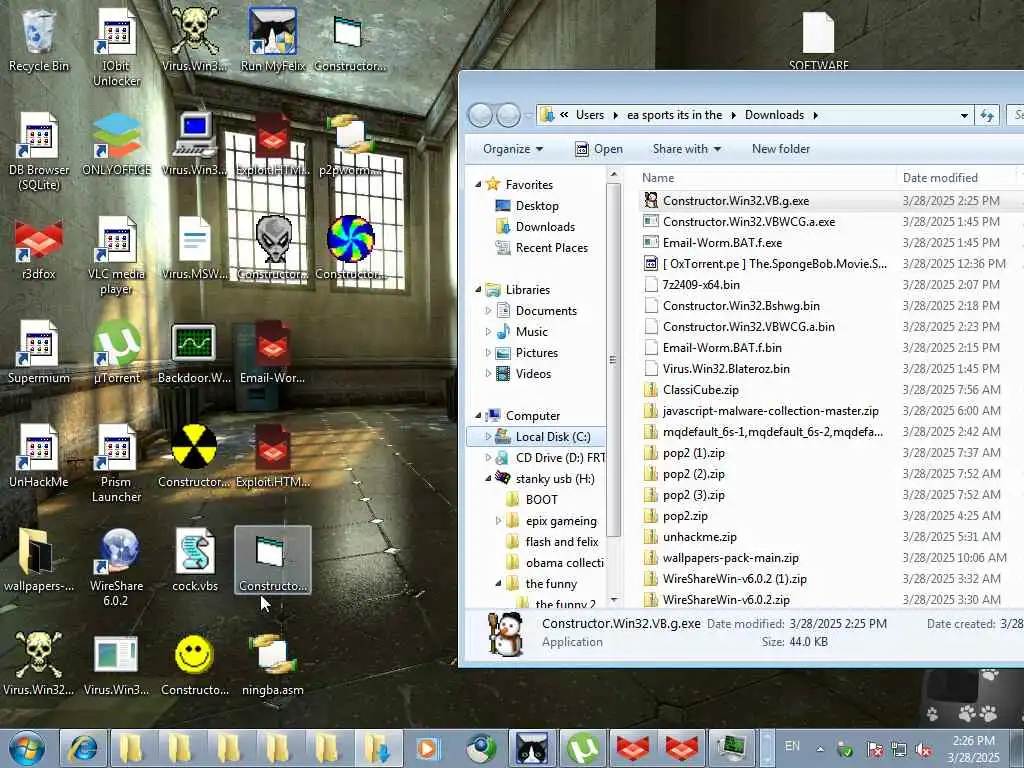Select Prism Launcher desktop icon
Viewport: 1024px width, 768px height.
(x=116, y=464)
